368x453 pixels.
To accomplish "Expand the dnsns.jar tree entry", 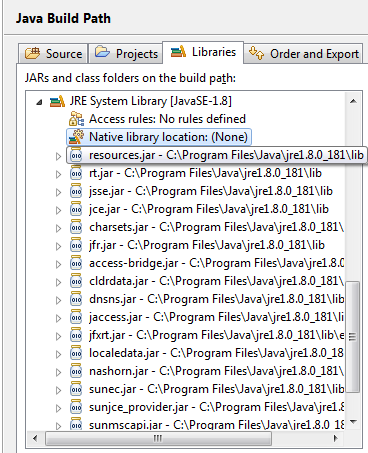I will click(x=58, y=300).
